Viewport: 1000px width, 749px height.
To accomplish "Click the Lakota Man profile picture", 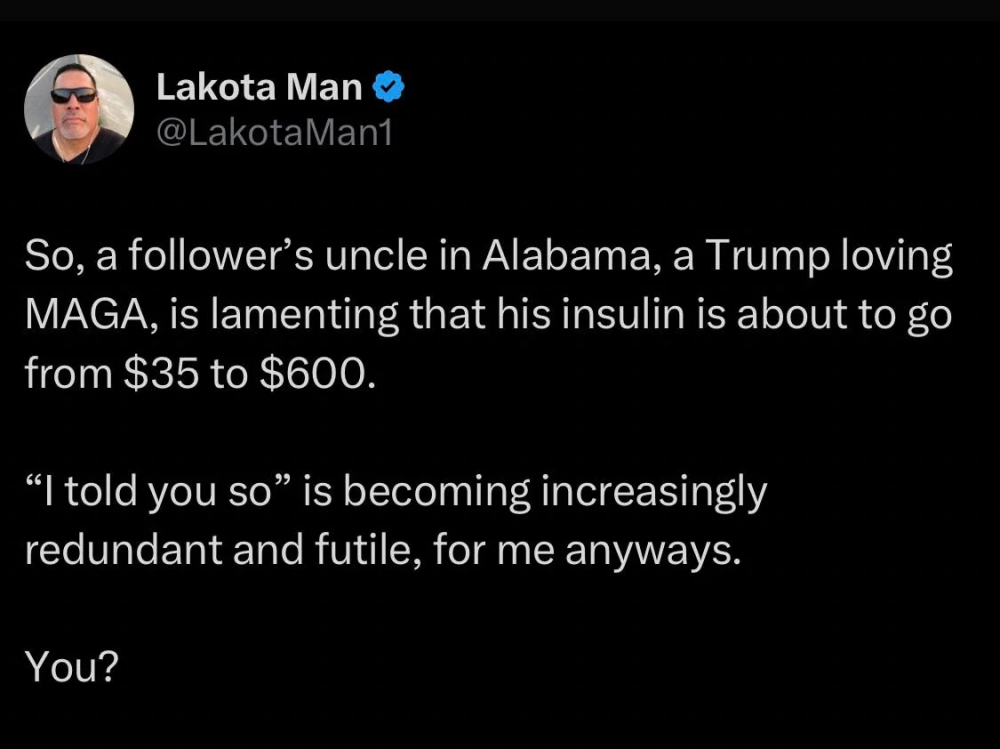I will pyautogui.click(x=79, y=109).
